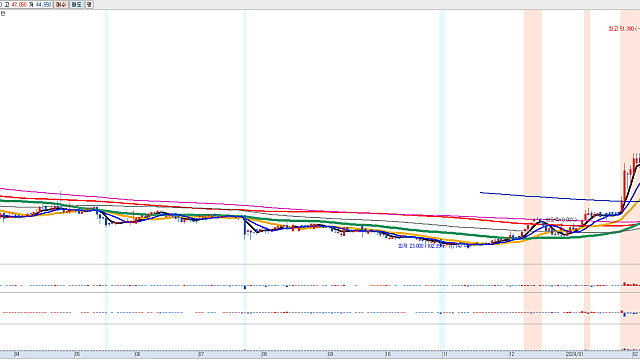
Task: Click the widest orange highlighted band in December
Action: coord(533,180)
